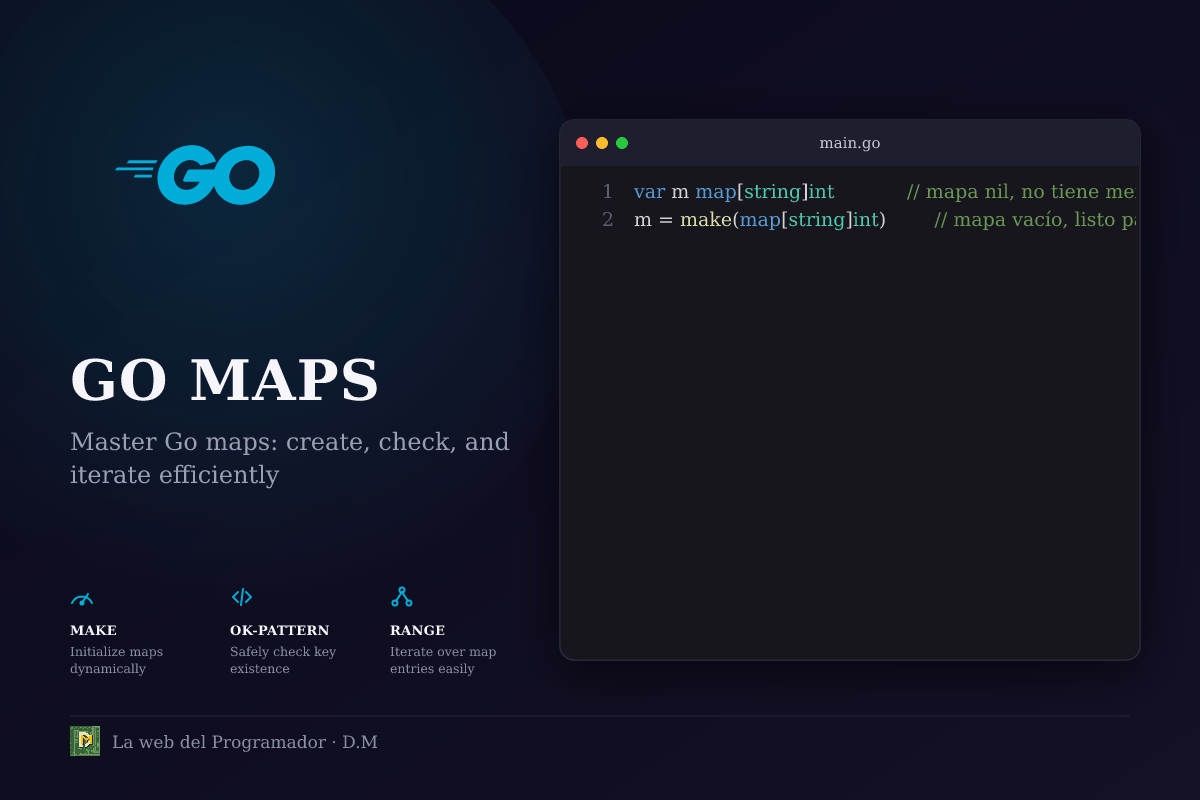Screen dimensions: 1200x800
Task: Click 'Safely check key existence' description
Action: point(283,660)
